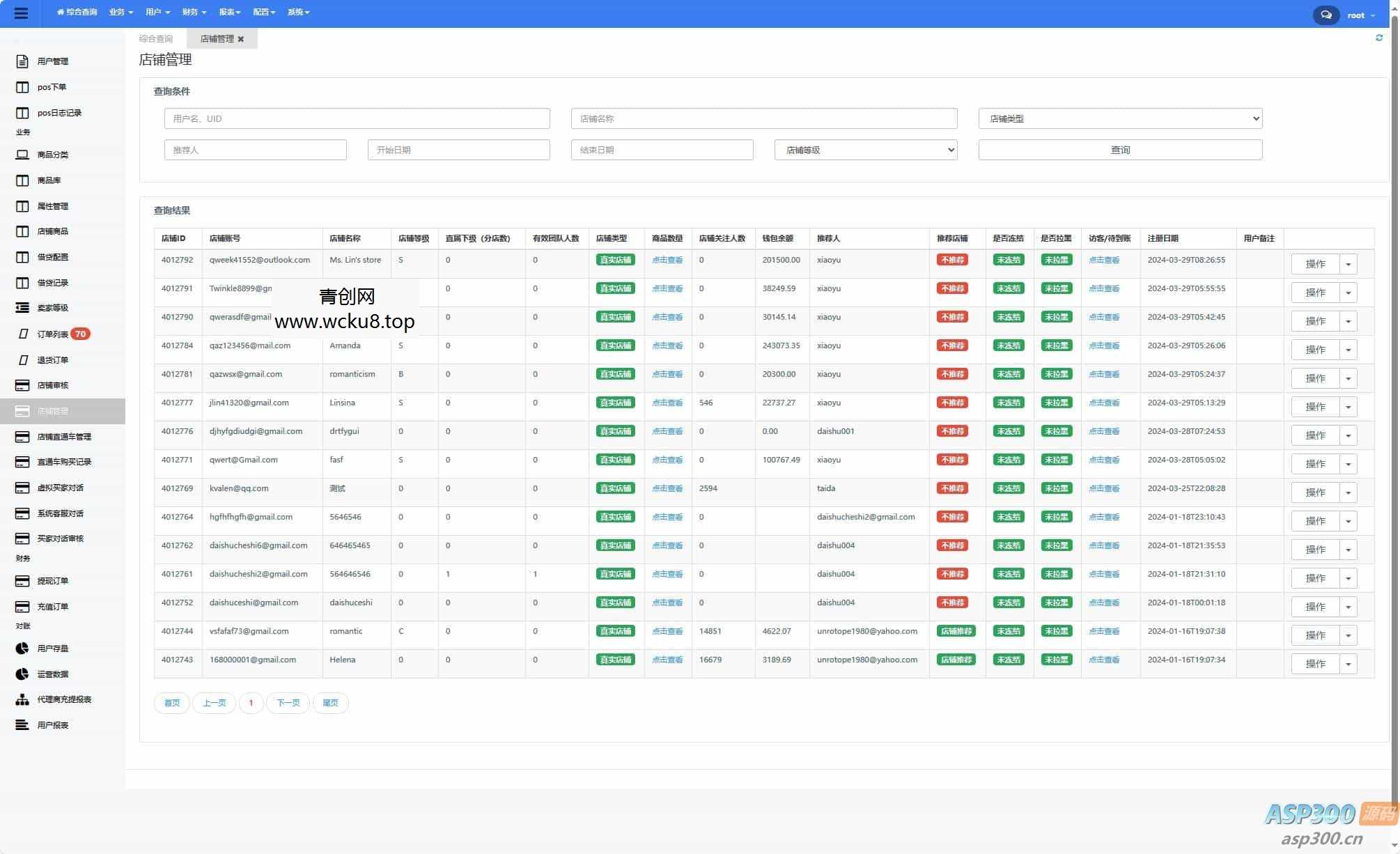Switch to the 综合查询 tab

156,39
